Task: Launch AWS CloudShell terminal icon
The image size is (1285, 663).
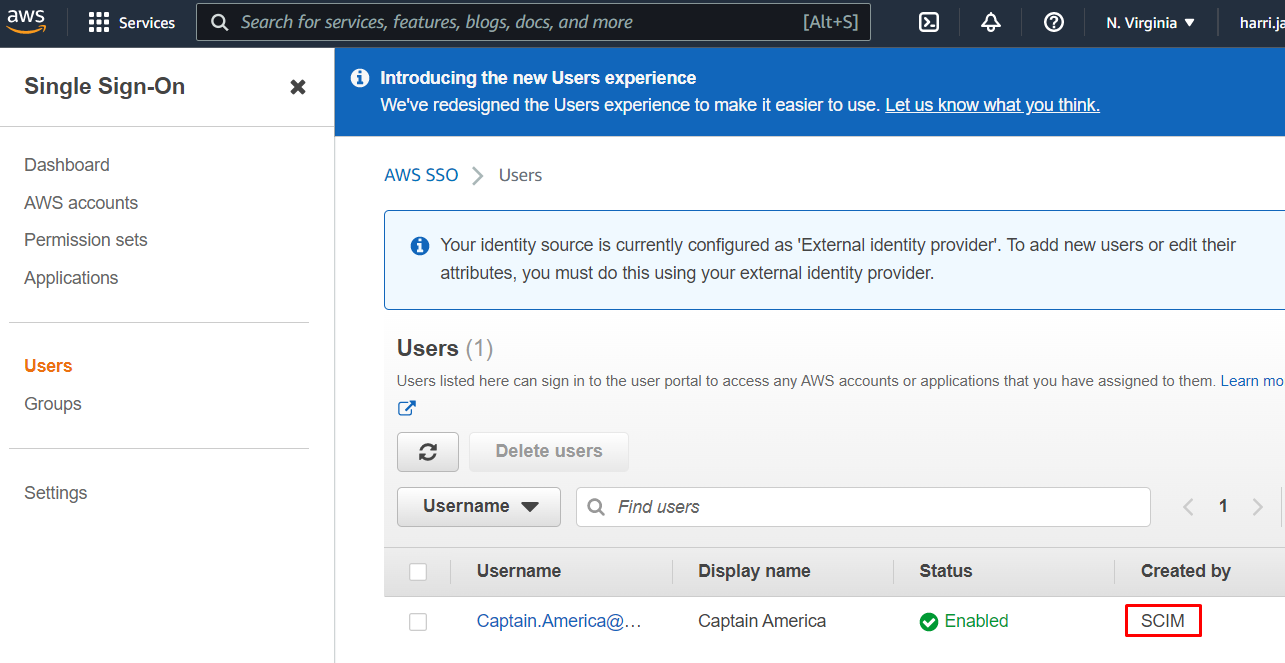Action: 929,22
